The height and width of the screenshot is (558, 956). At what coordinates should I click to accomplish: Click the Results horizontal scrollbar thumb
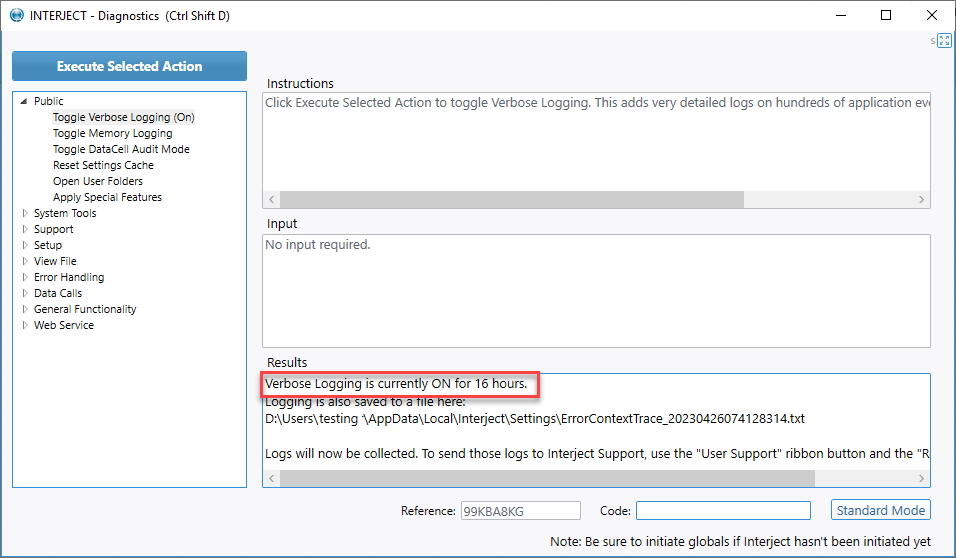tap(548, 479)
